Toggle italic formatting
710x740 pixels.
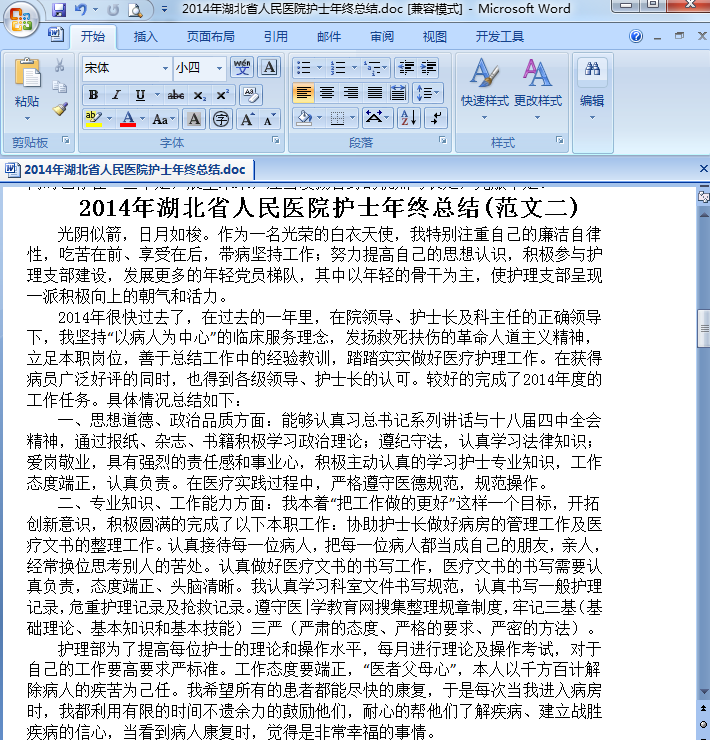pos(117,95)
